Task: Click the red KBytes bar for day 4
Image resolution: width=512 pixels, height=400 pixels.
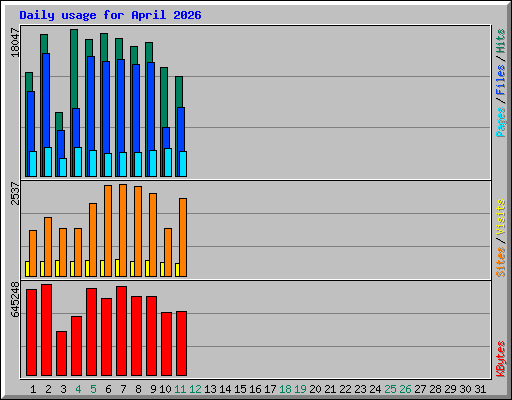Action: pos(76,346)
